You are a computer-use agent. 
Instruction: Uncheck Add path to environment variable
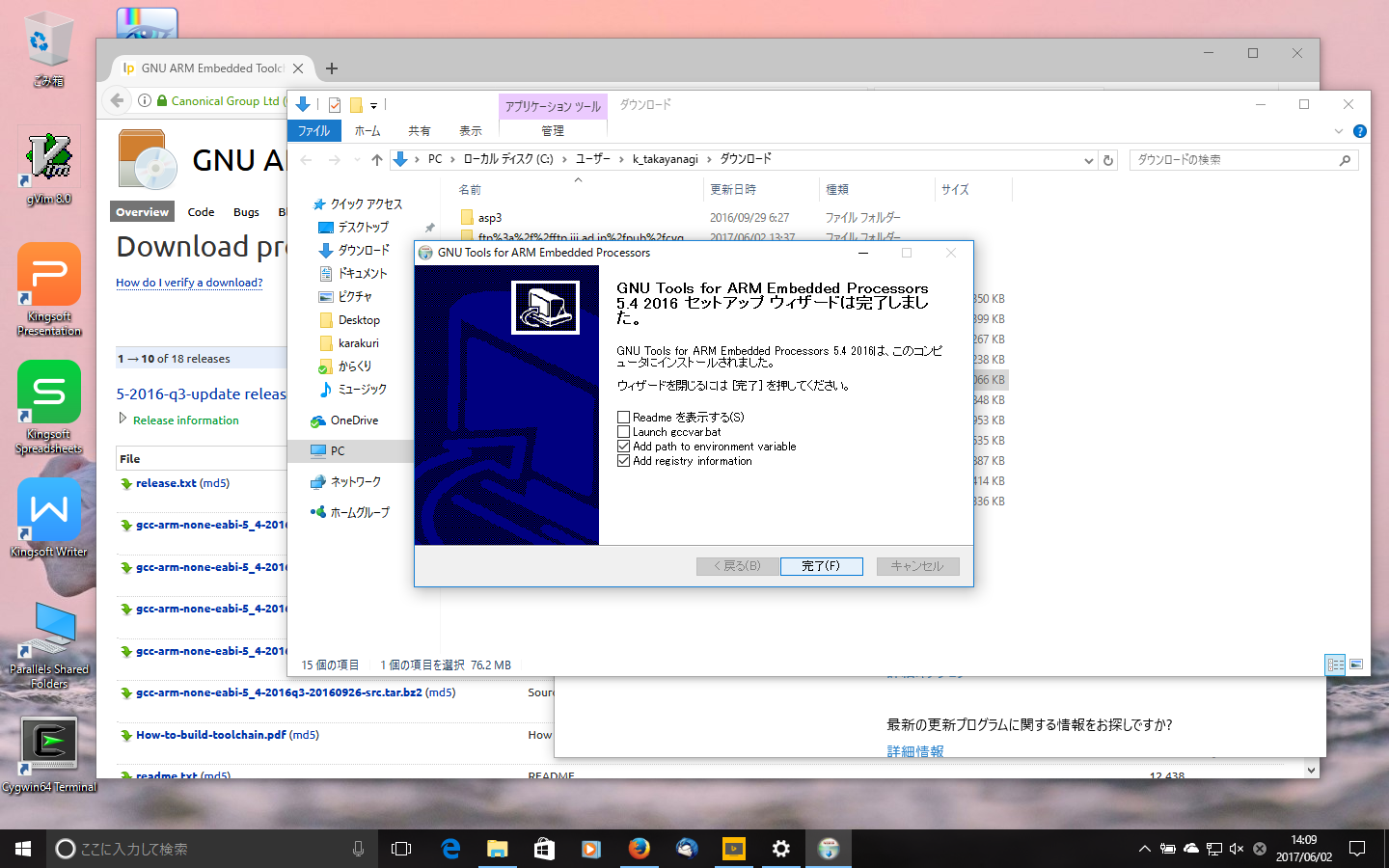623,447
